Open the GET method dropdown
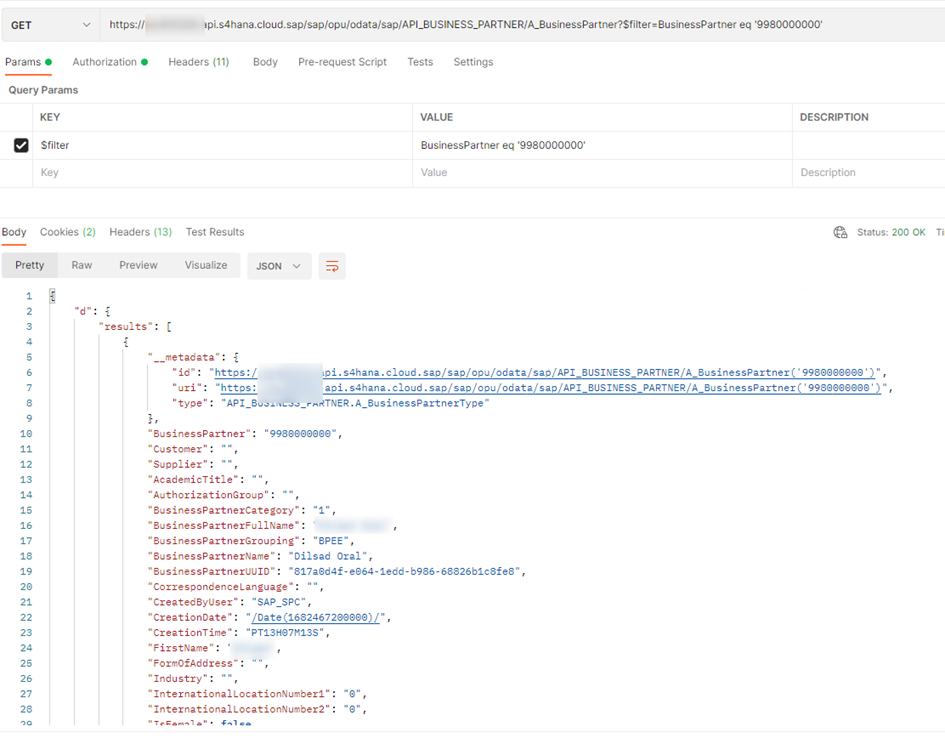 click(50, 24)
